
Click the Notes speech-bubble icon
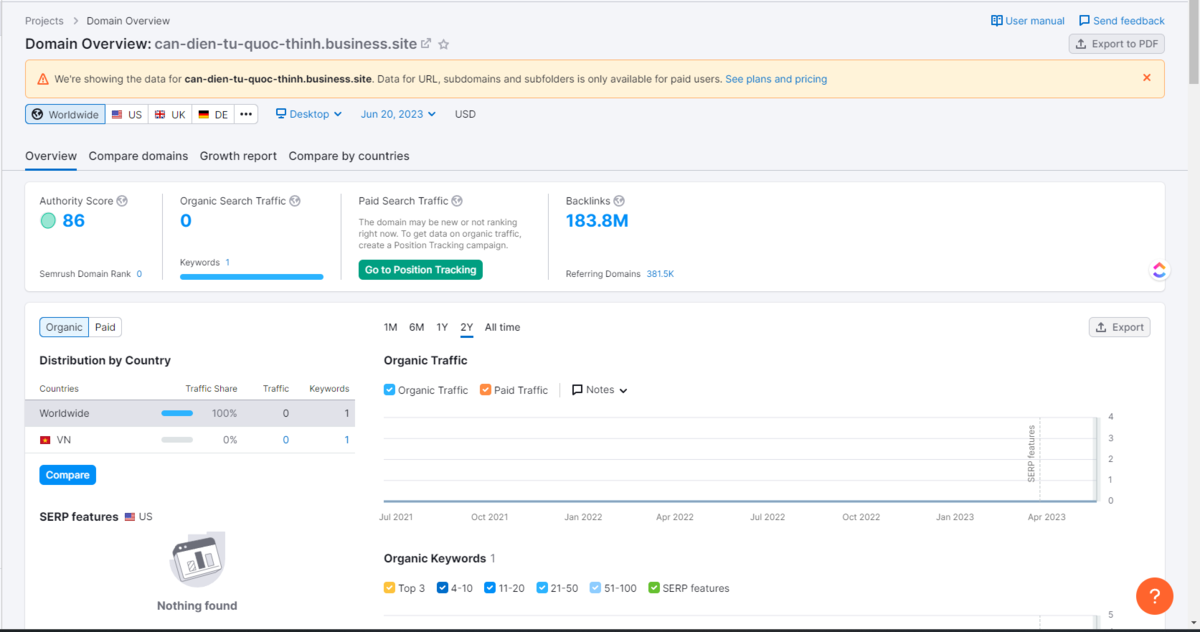[x=577, y=390]
